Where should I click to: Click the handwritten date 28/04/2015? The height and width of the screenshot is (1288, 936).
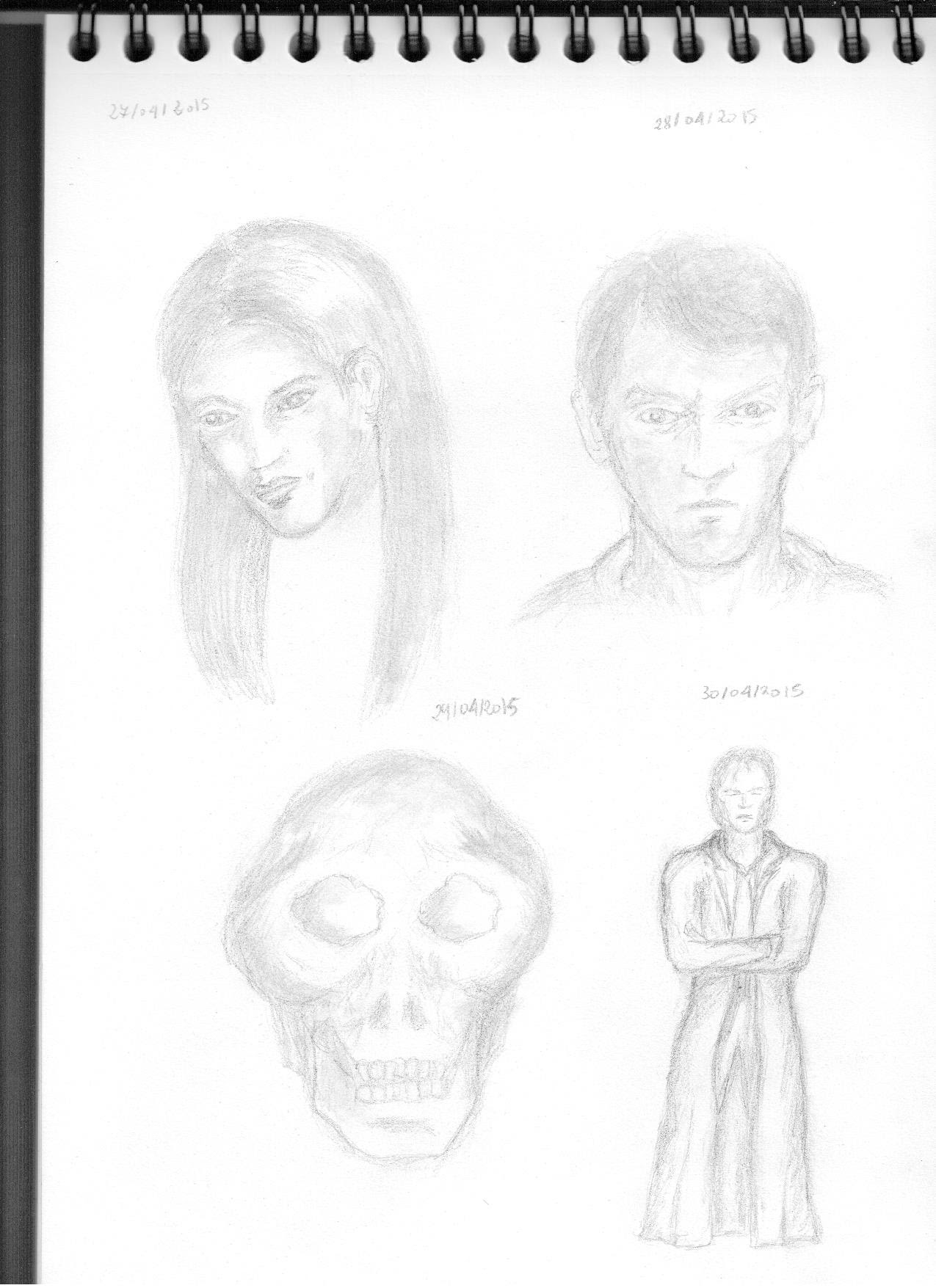[705, 120]
